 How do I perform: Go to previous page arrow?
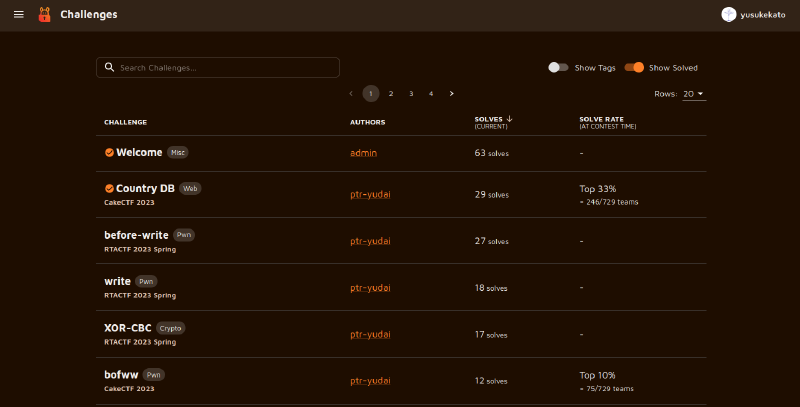pos(351,94)
